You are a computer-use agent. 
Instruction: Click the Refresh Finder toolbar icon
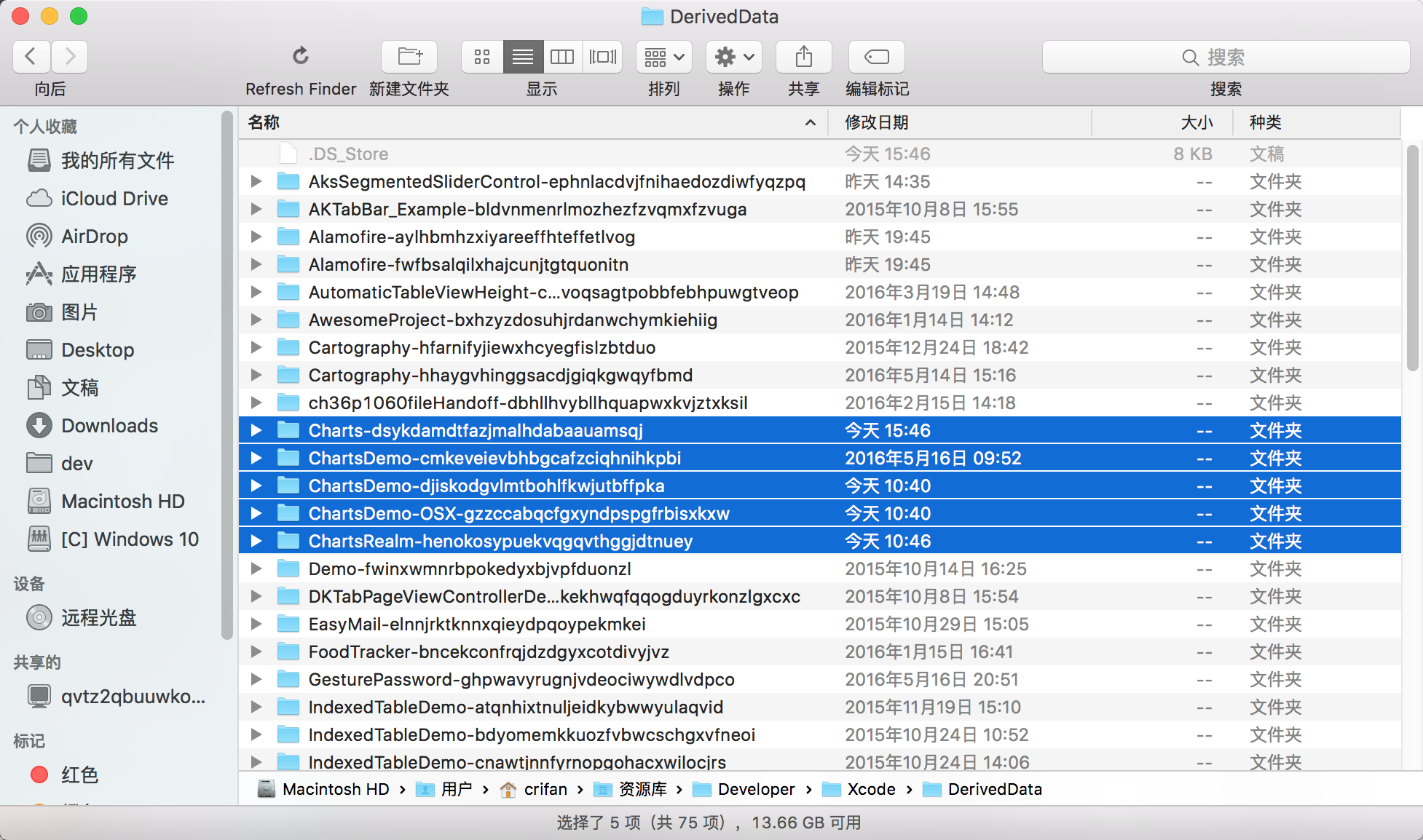301,56
